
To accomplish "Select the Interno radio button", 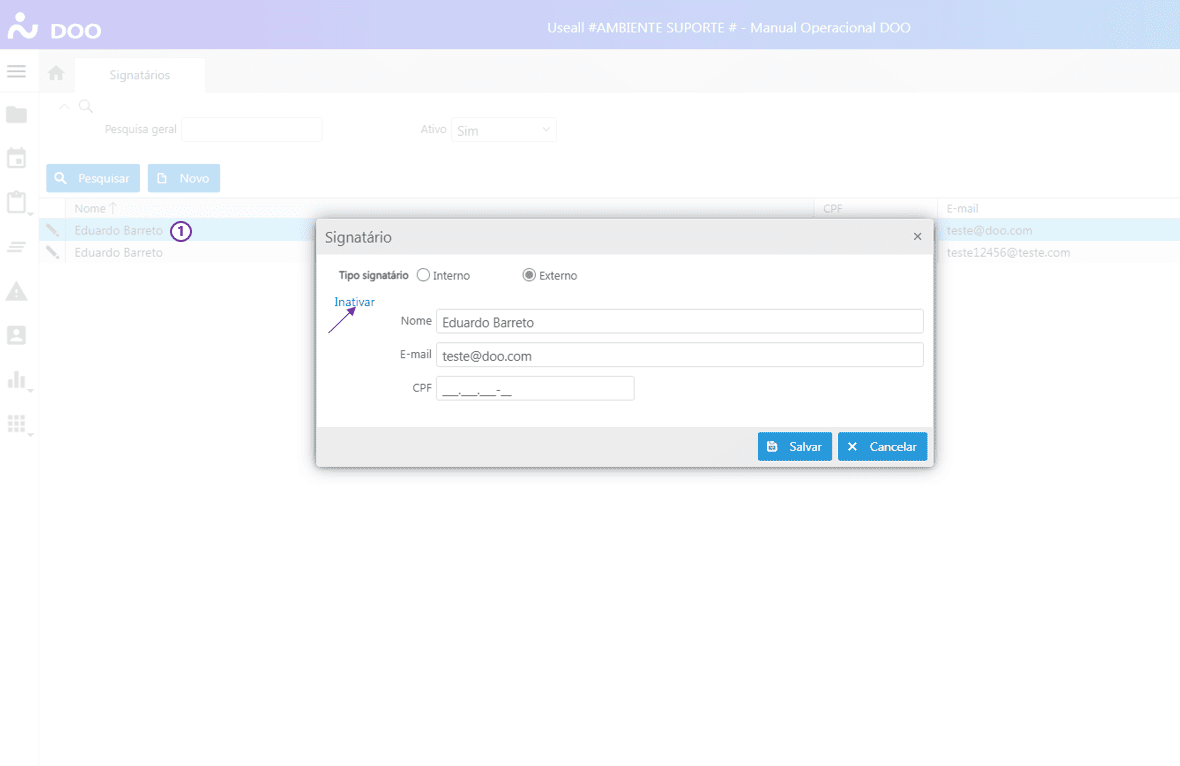I will pyautogui.click(x=423, y=275).
